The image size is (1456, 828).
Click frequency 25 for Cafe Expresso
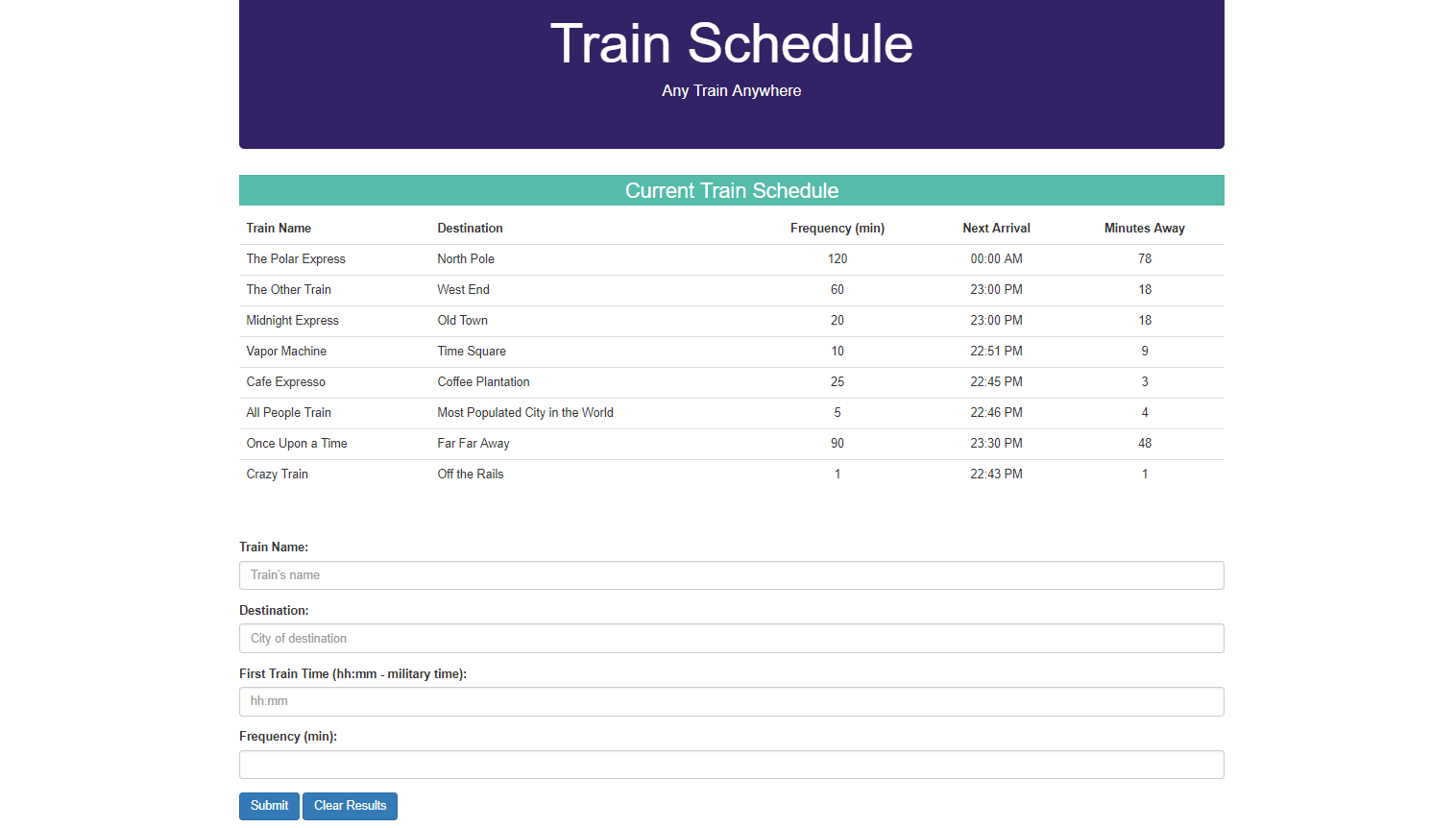837,382
